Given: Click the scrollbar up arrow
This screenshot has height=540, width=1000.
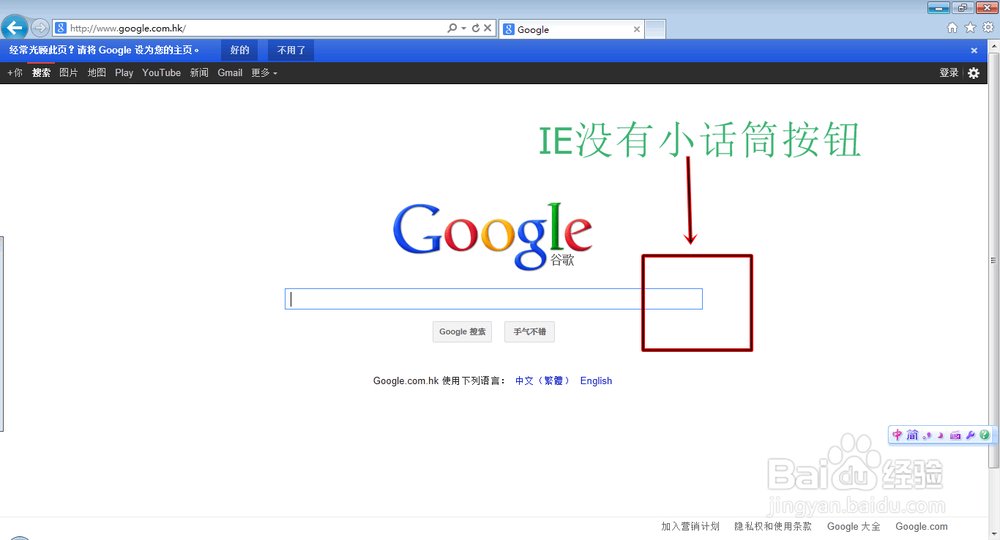Looking at the screenshot, I should coord(994,47).
